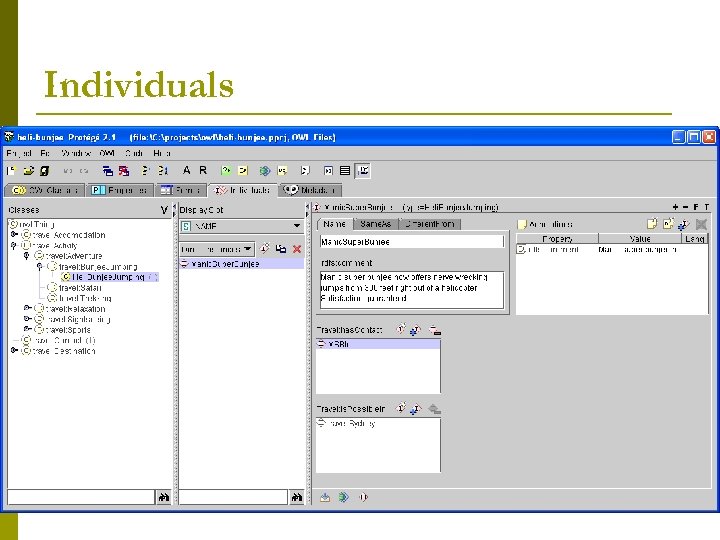Screen dimensions: 720x540
Task: Create a new annotation value icon
Action: click(x=652, y=224)
